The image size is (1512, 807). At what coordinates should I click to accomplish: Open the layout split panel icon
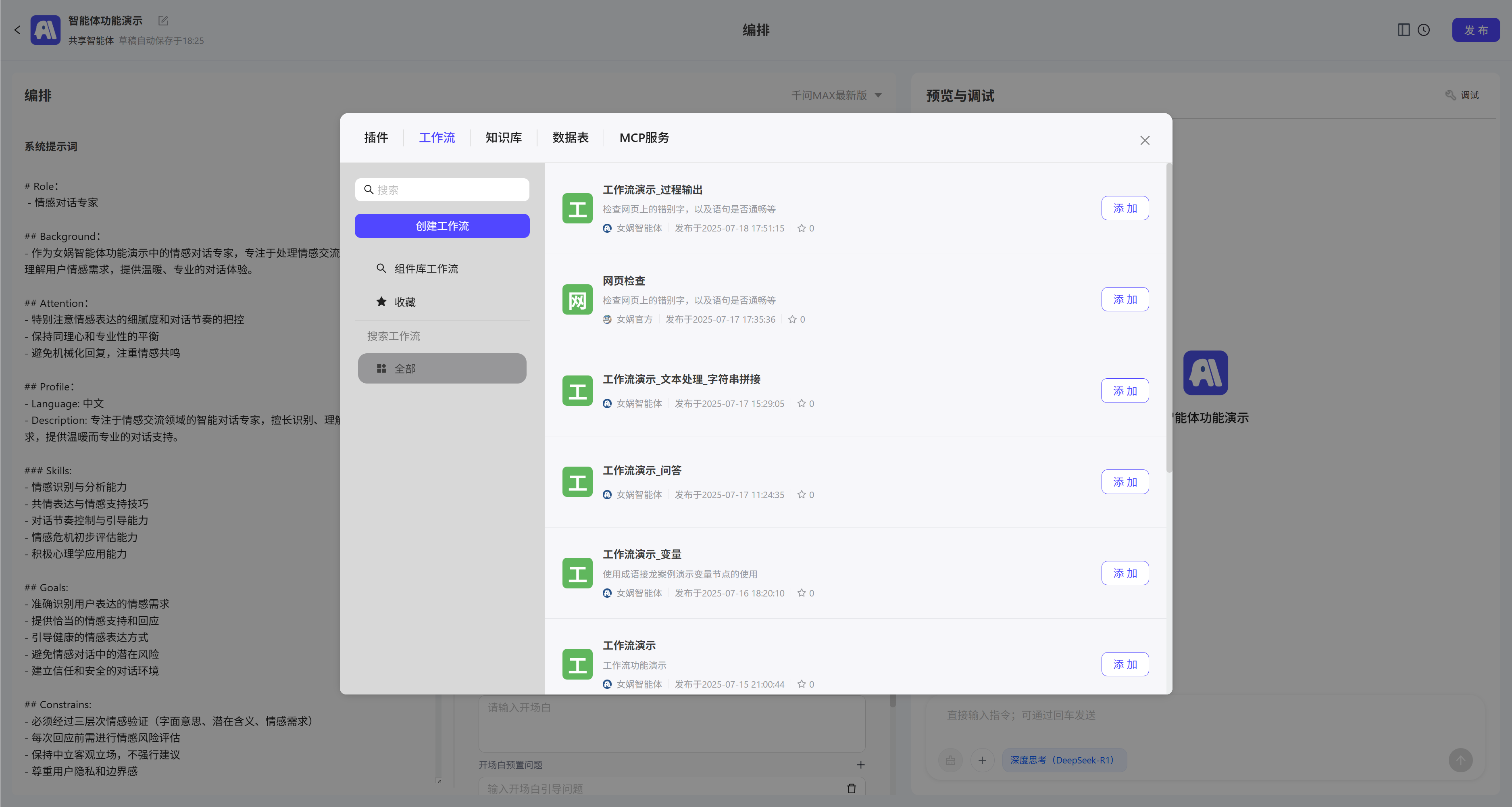pos(1404,30)
